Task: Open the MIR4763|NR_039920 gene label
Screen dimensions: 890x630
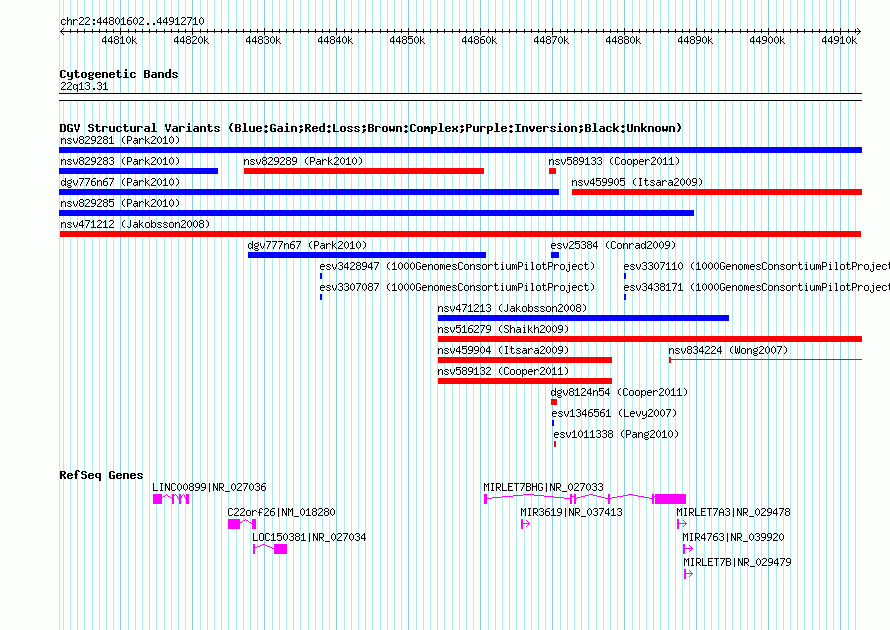Action: point(733,537)
